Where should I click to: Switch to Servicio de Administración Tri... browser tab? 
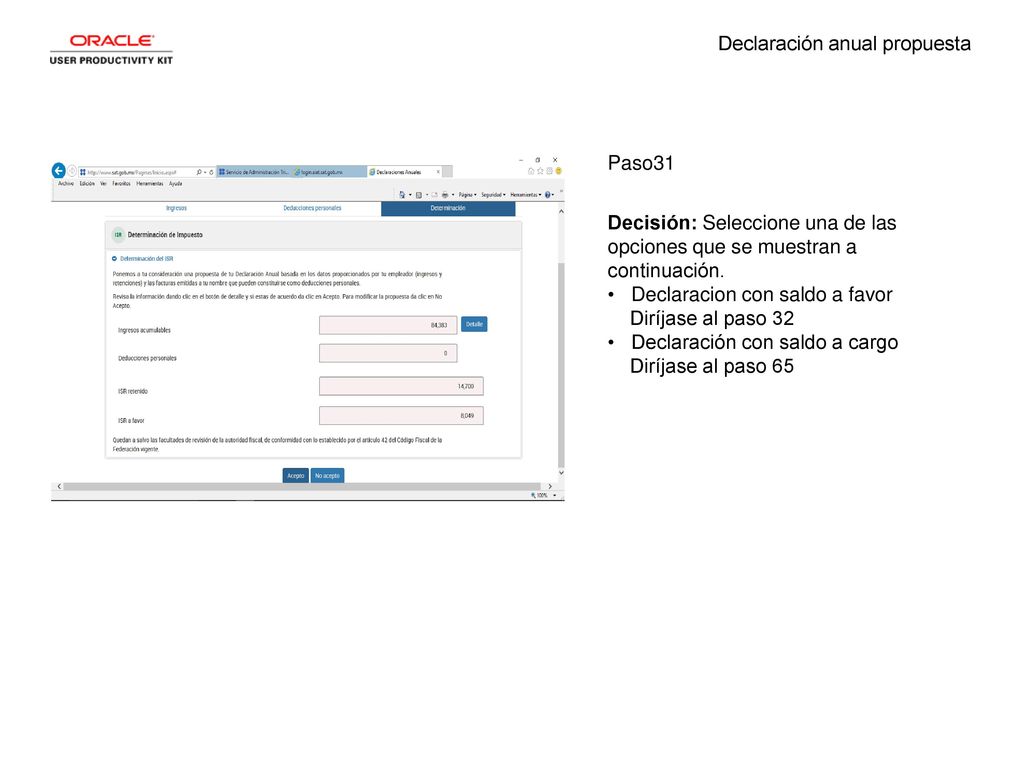253,172
